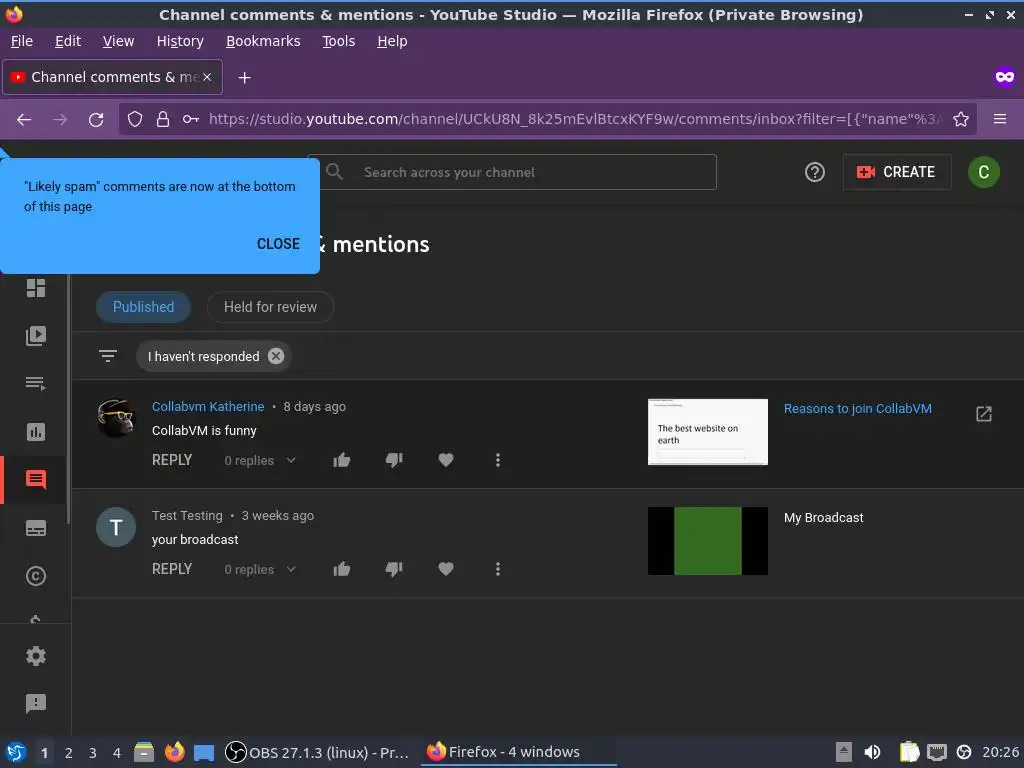Screen dimensions: 1024x768
Task: Click the site padlock security icon
Action: pyautogui.click(x=163, y=119)
